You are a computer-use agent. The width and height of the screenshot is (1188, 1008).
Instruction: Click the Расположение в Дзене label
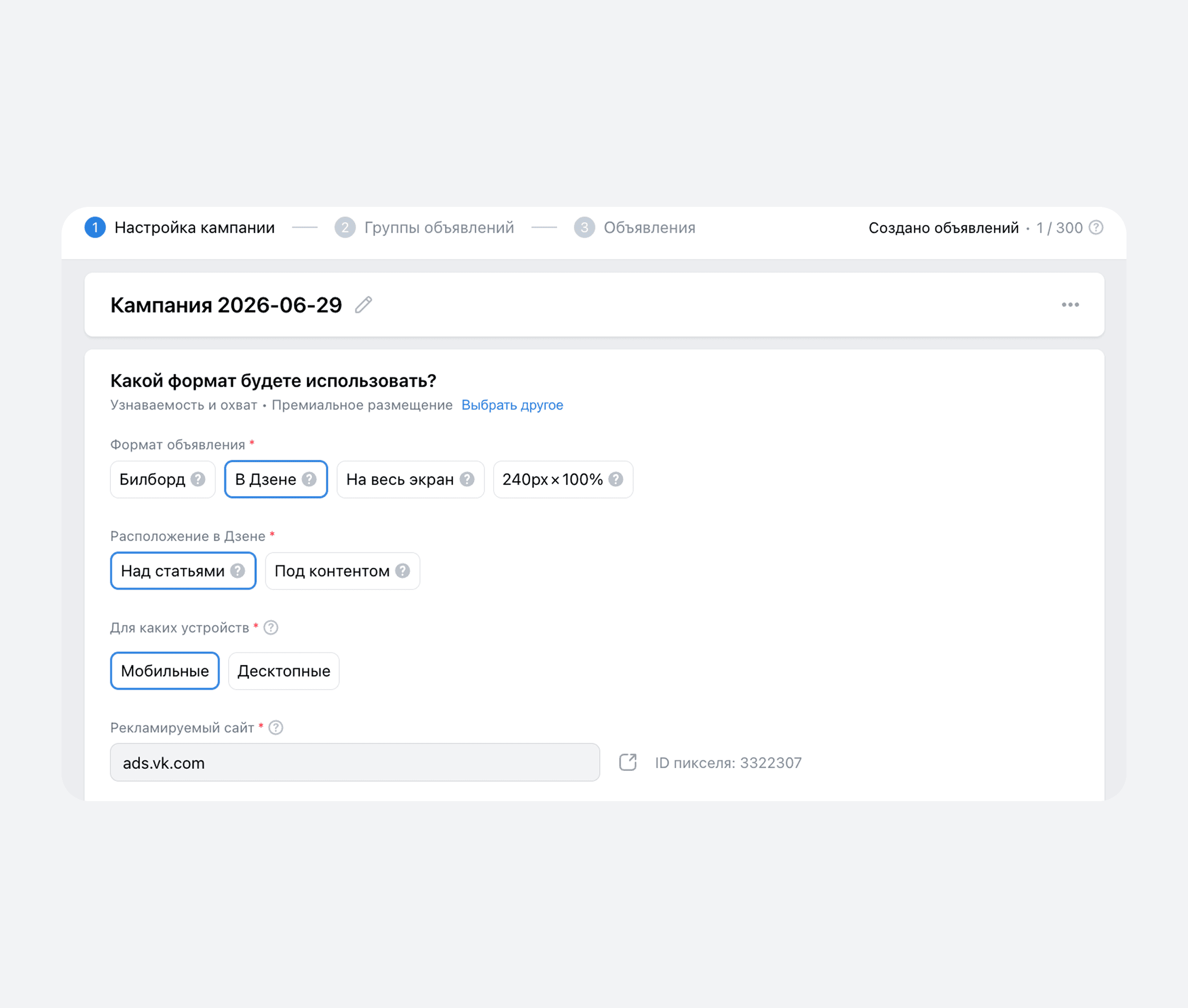click(188, 536)
